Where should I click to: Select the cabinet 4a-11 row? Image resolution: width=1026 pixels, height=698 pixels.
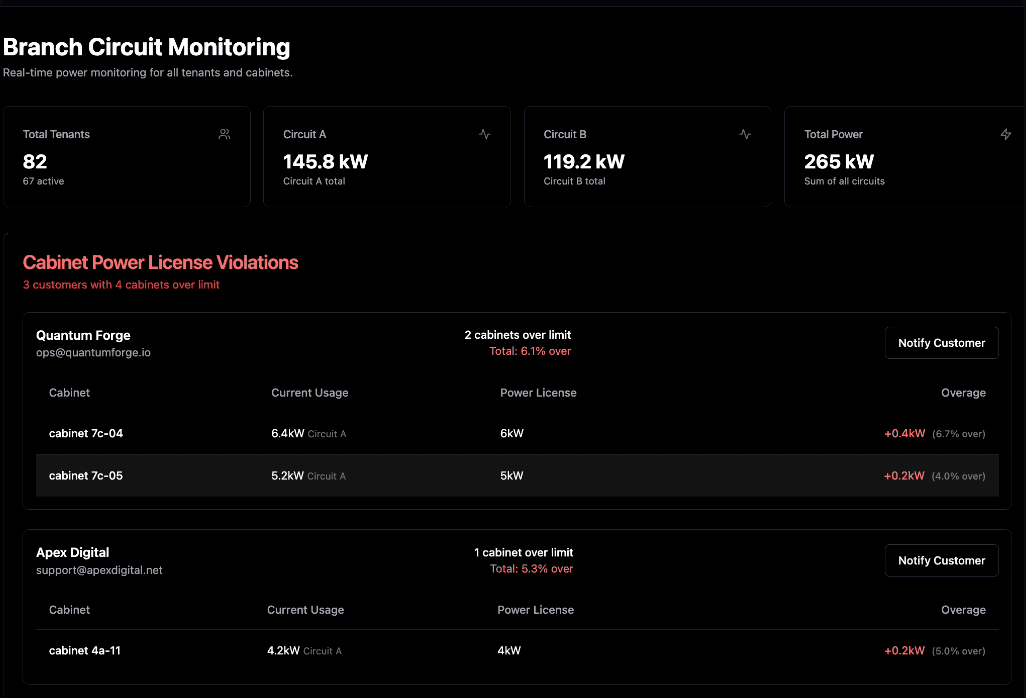coord(517,650)
